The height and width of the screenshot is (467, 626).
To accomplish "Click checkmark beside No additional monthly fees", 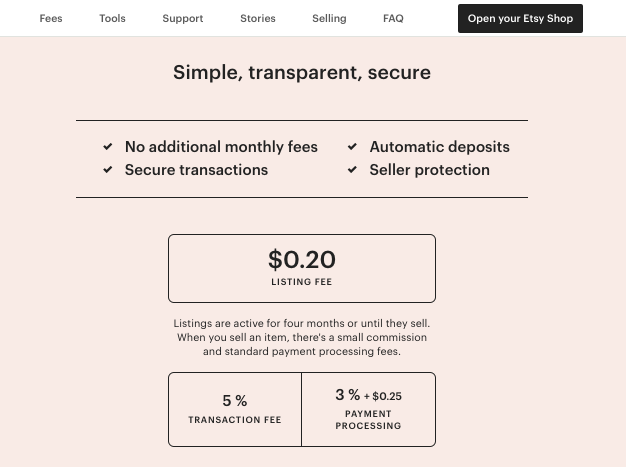I will 108,146.
